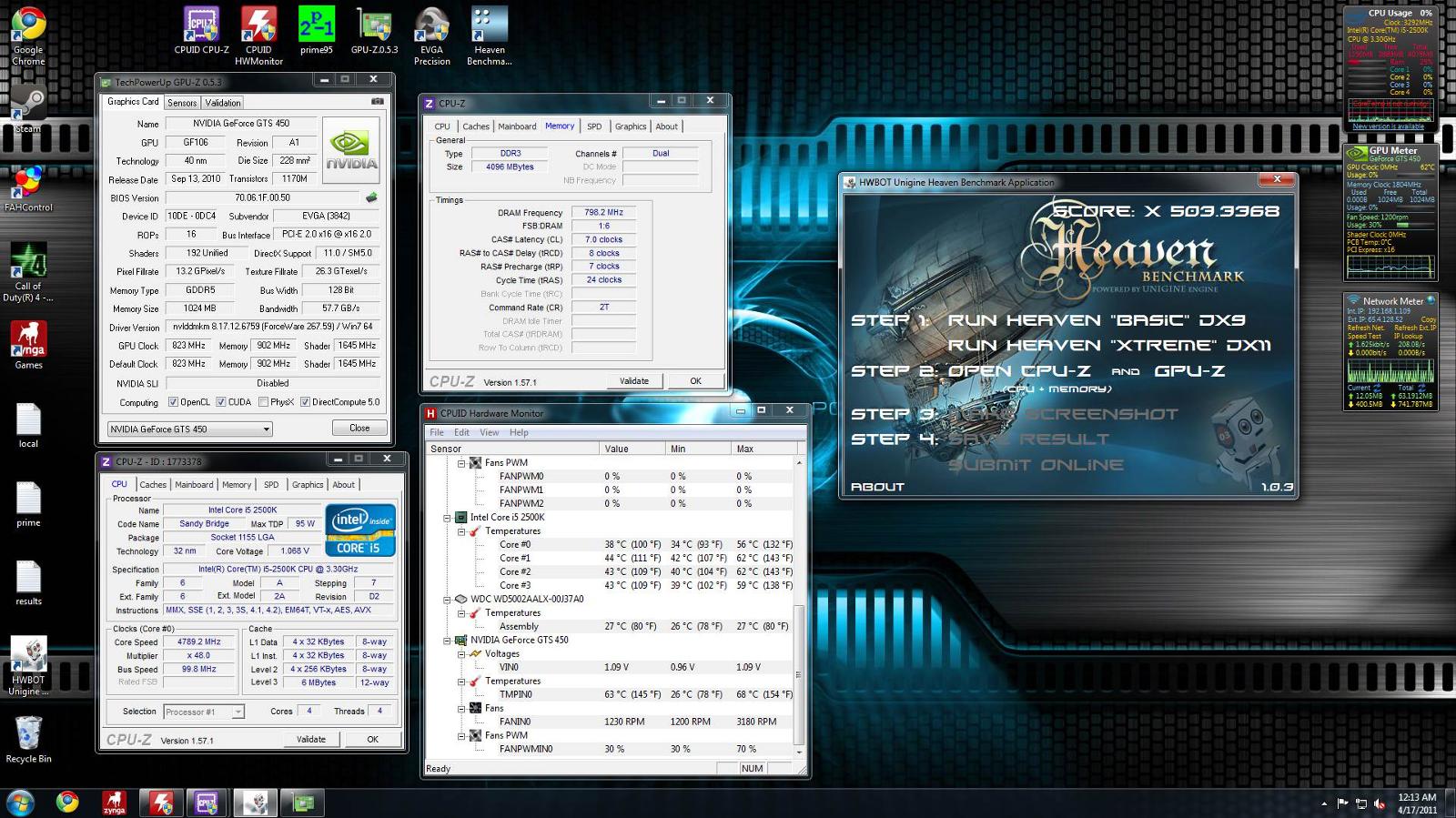Open the SPD tab in CPU-Z memory window
The height and width of the screenshot is (818, 1456).
(x=594, y=126)
